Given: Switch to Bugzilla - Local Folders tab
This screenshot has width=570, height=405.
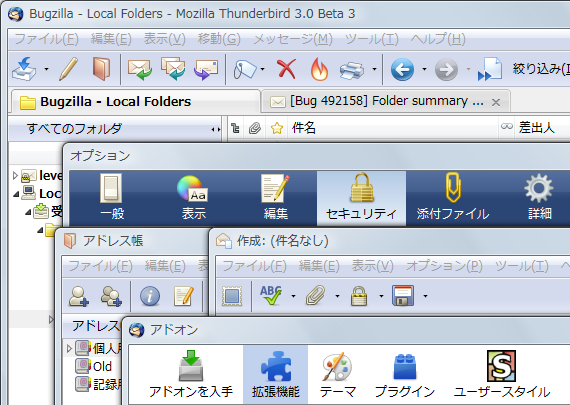Looking at the screenshot, I should (x=135, y=101).
